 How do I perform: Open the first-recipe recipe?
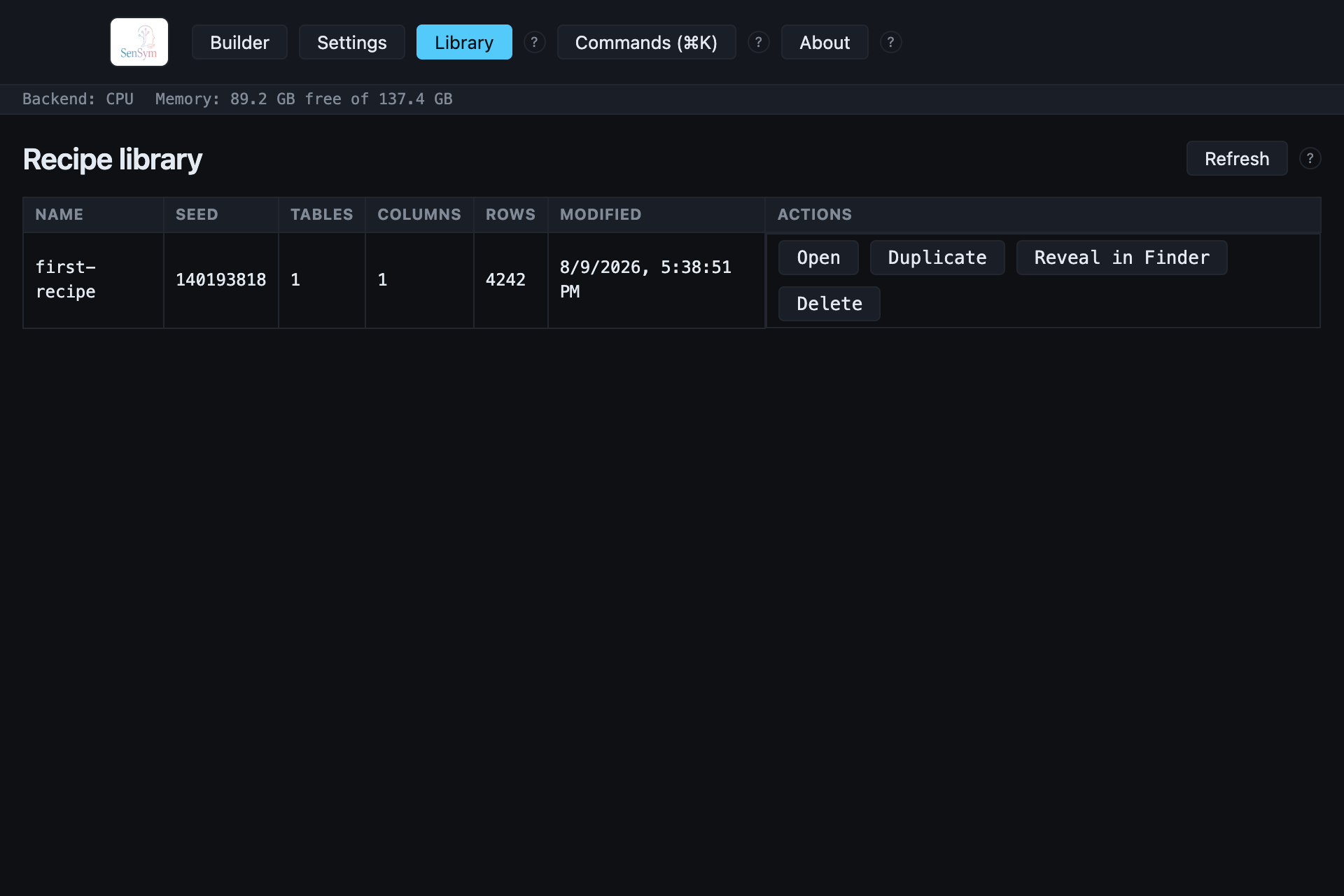818,258
